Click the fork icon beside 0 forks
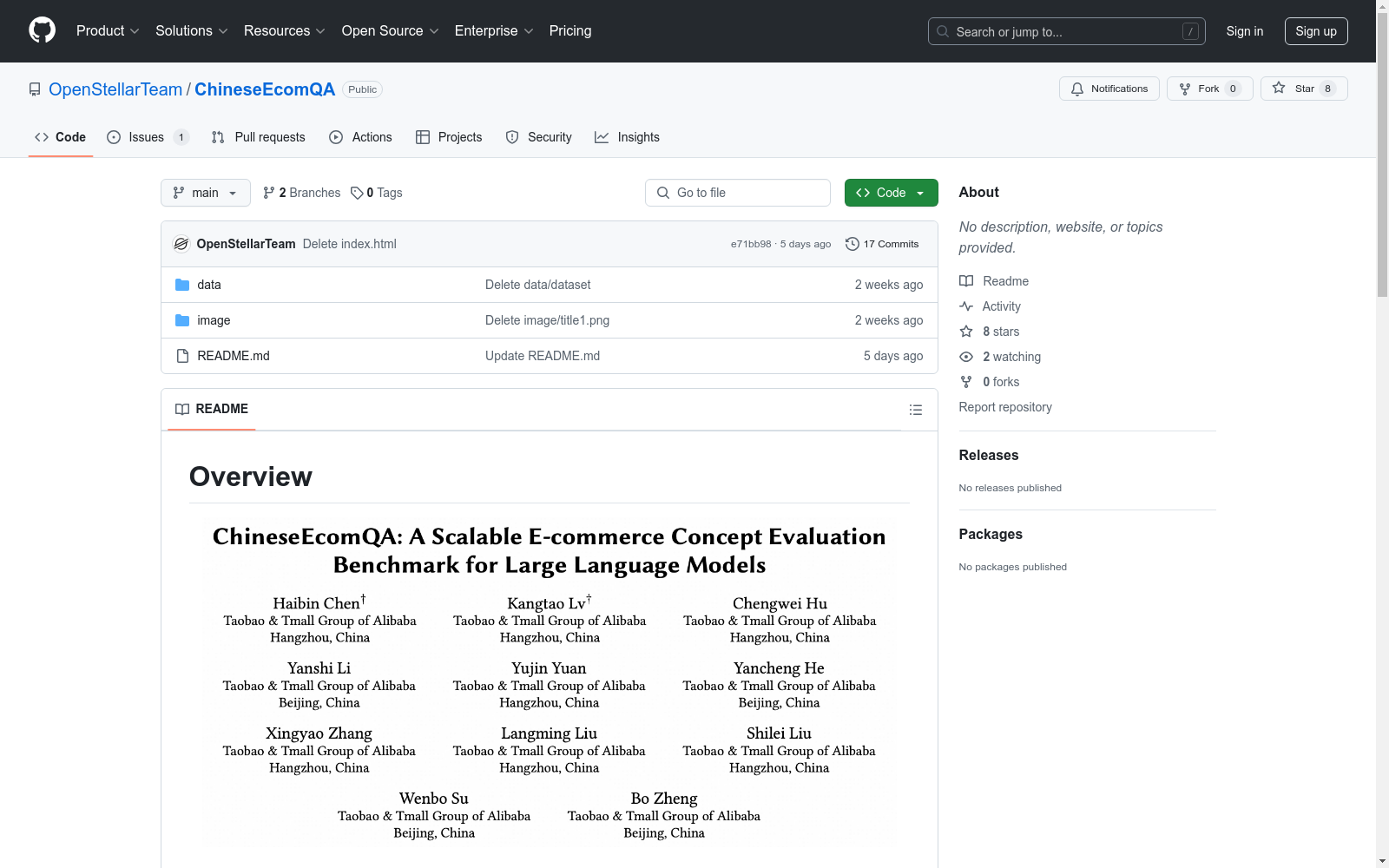The image size is (1389, 868). point(966,382)
